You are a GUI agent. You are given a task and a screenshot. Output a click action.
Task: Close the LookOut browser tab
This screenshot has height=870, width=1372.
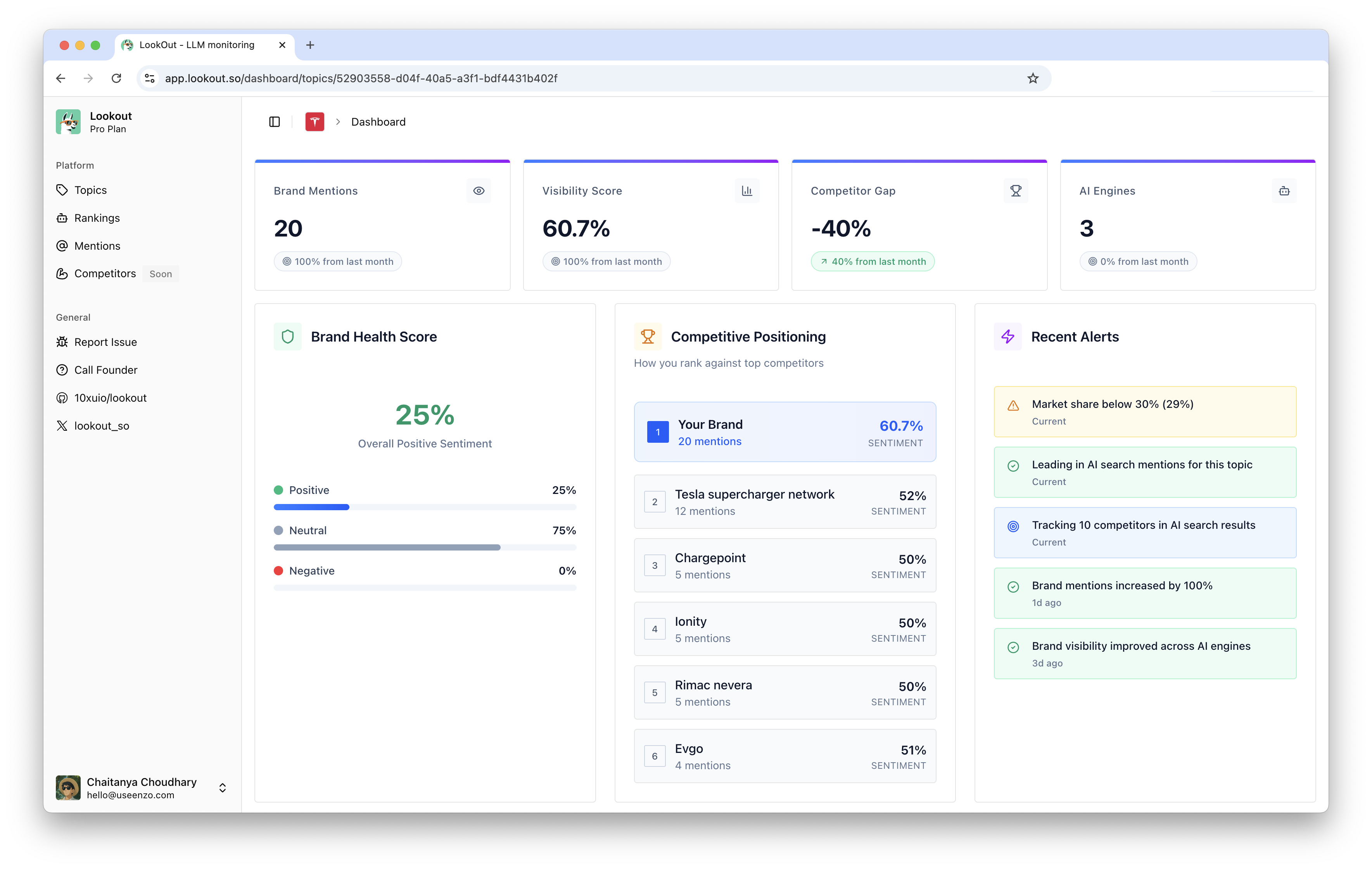282,45
